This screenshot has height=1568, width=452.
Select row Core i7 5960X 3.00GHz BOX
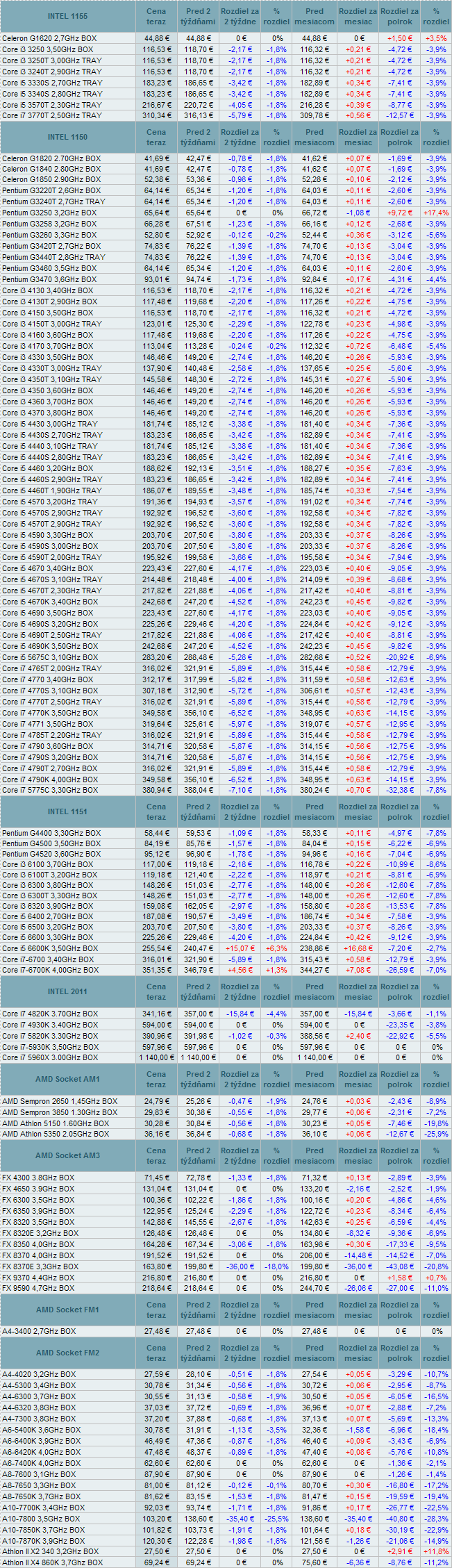click(x=226, y=1058)
